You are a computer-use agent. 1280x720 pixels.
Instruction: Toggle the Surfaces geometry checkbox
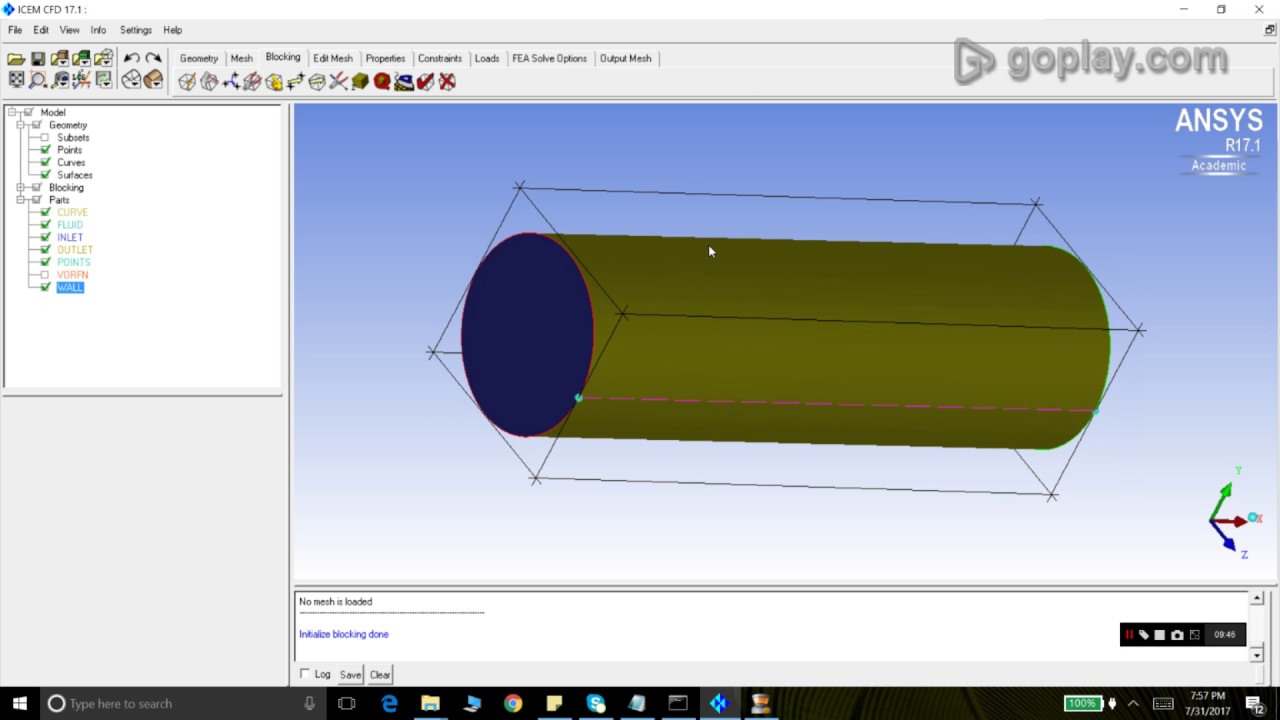tap(45, 175)
